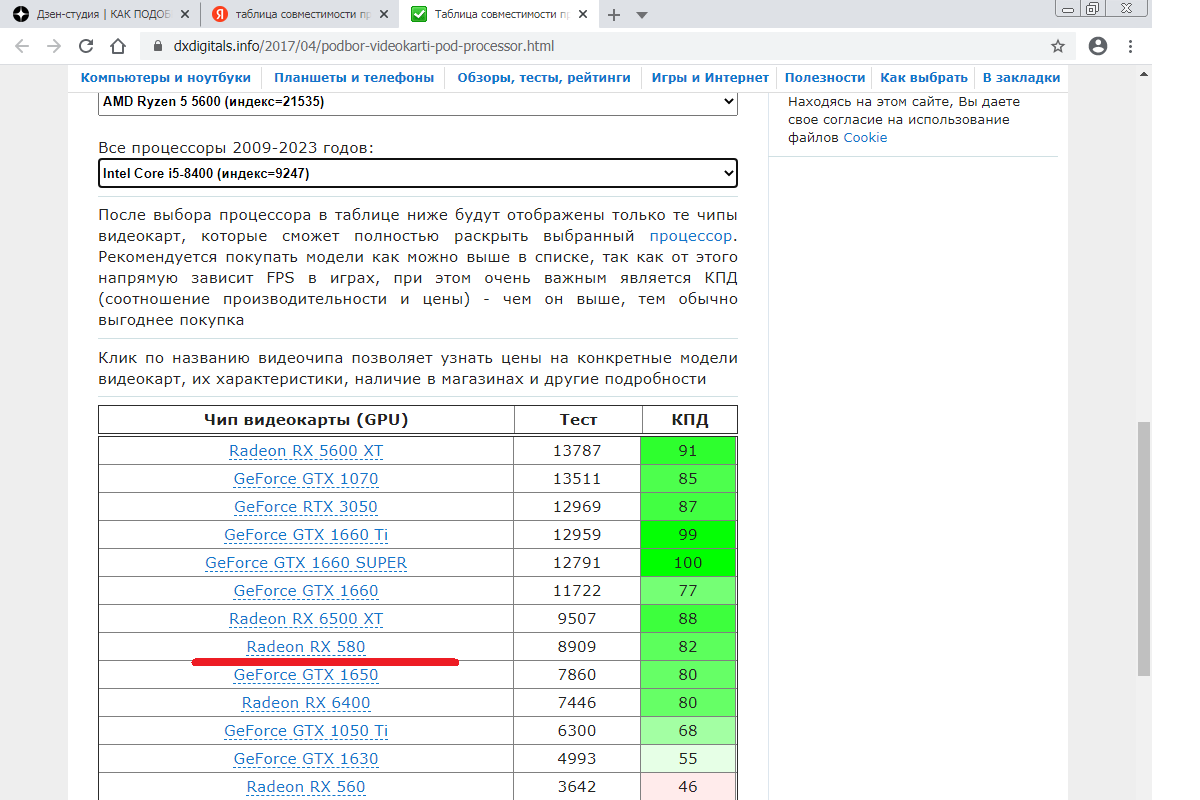Image resolution: width=1200 pixels, height=800 pixels.
Task: Reload the current page
Action: click(86, 46)
